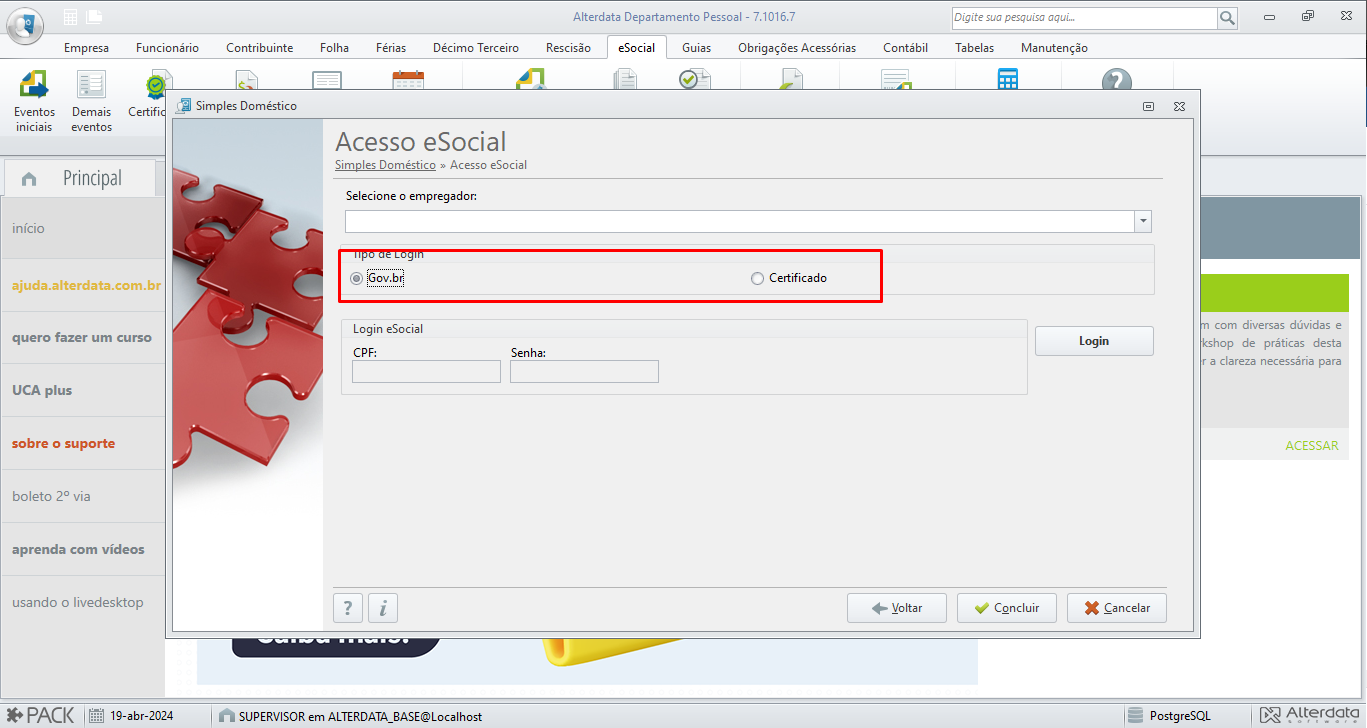Click the home icon beside Principal
Image resolution: width=1367 pixels, height=728 pixels.
pyautogui.click(x=29, y=179)
